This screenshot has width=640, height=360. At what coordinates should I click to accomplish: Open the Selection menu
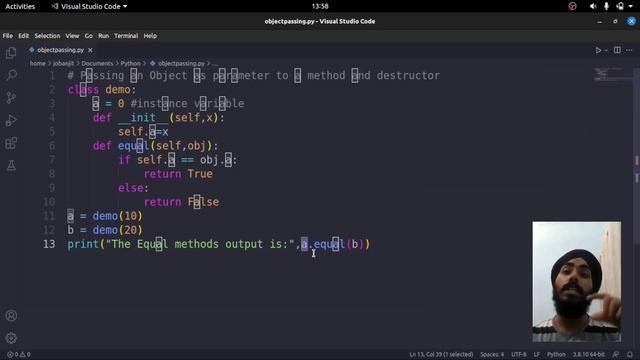click(x=47, y=36)
